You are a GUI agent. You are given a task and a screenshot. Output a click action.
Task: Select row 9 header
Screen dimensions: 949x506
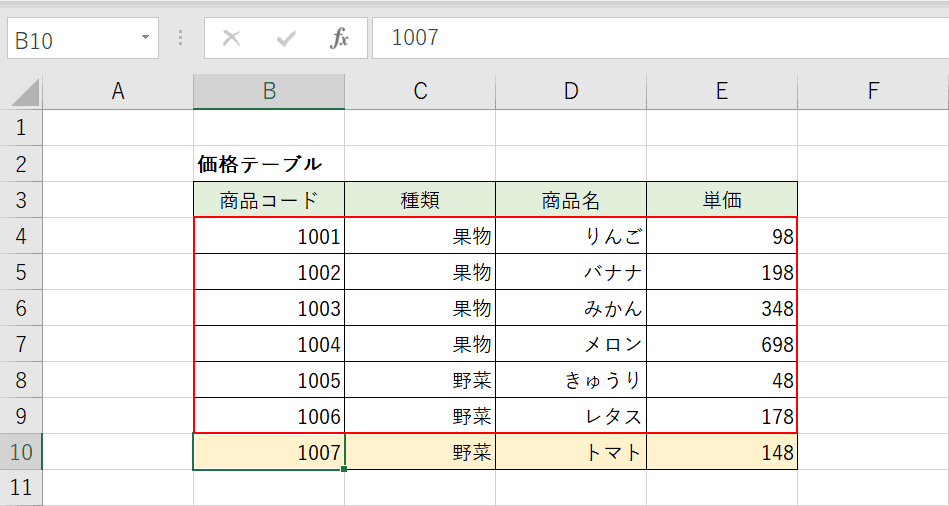[x=21, y=416]
